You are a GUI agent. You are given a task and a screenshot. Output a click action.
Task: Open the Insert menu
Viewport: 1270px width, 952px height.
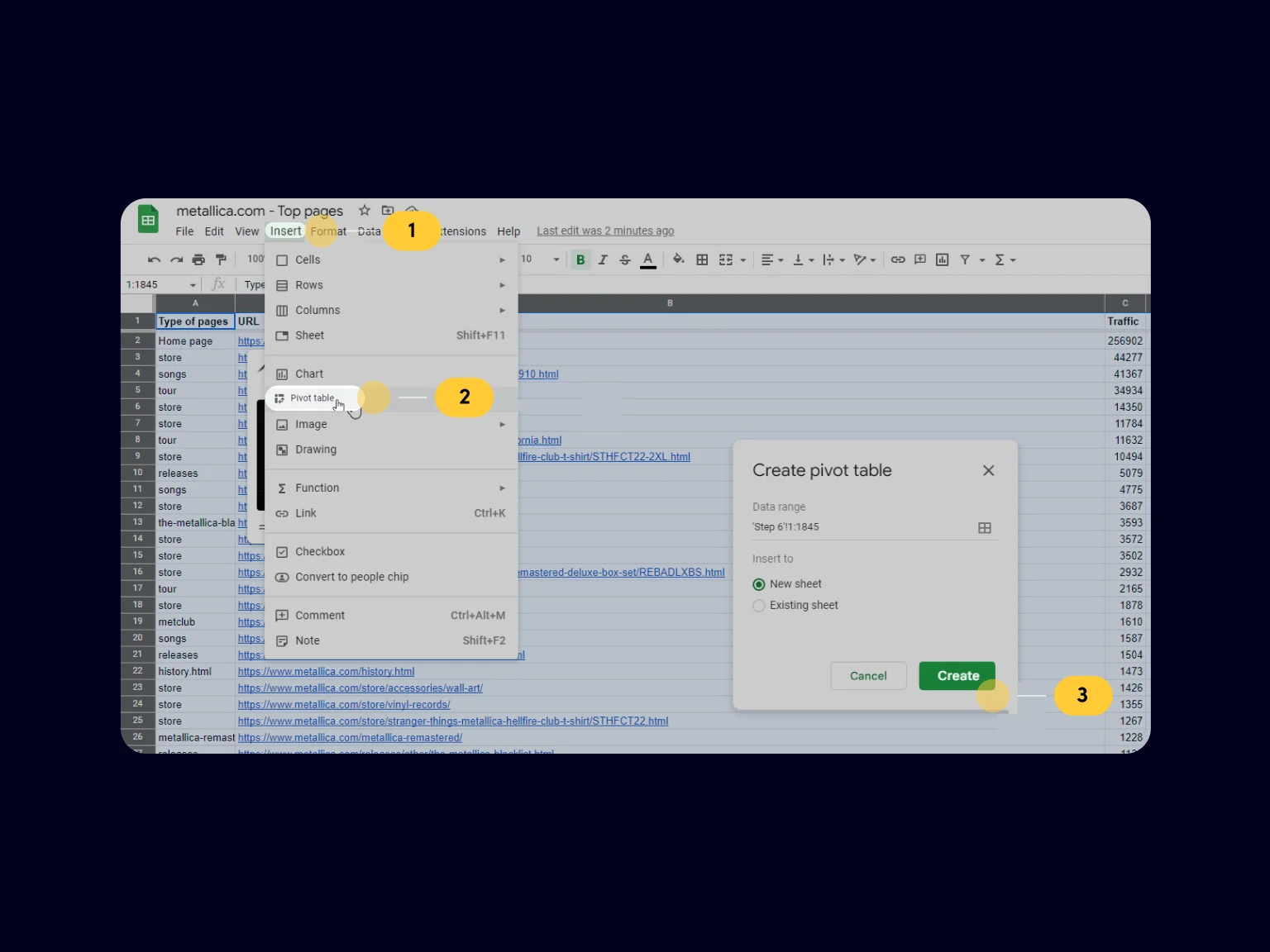[x=285, y=231]
